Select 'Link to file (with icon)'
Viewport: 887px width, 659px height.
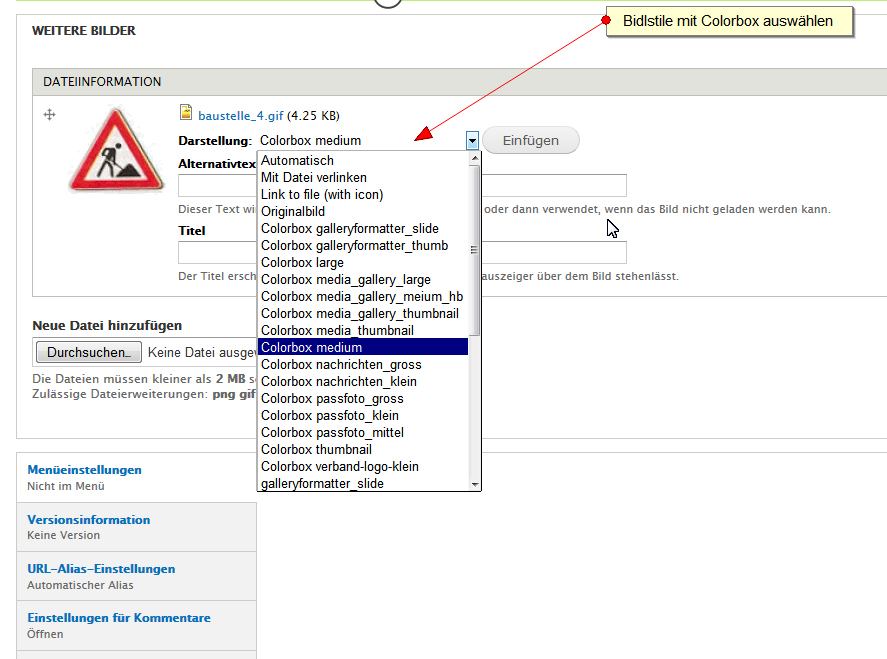(322, 194)
